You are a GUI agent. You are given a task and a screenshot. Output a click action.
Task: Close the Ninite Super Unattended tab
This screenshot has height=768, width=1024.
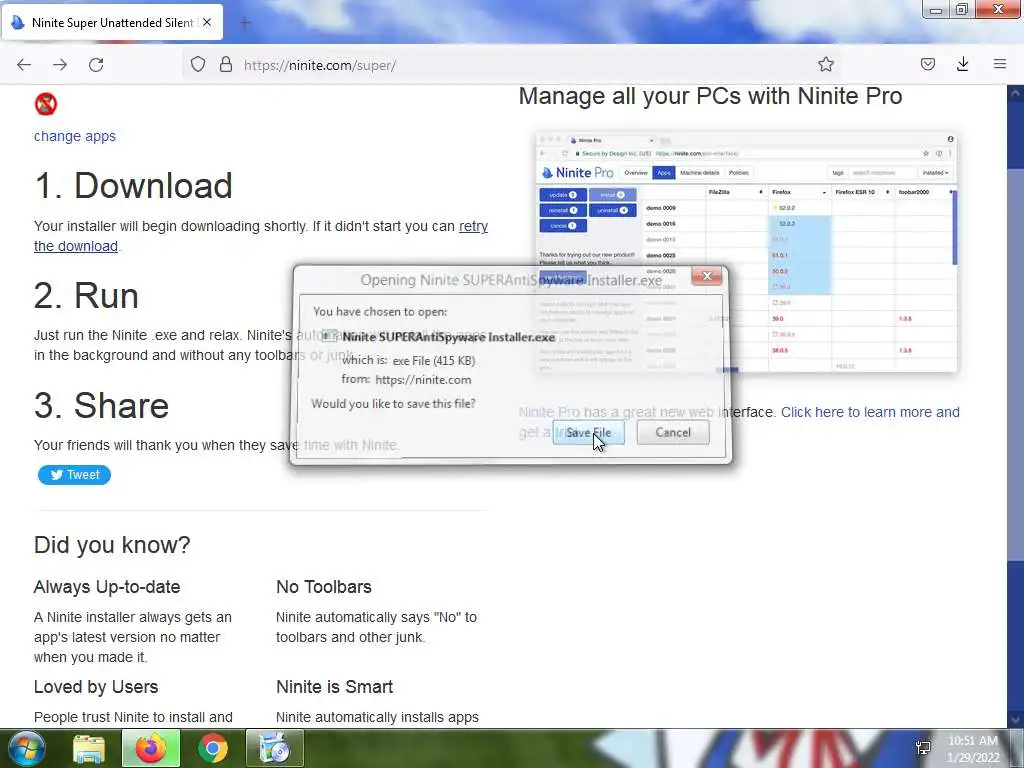(207, 22)
